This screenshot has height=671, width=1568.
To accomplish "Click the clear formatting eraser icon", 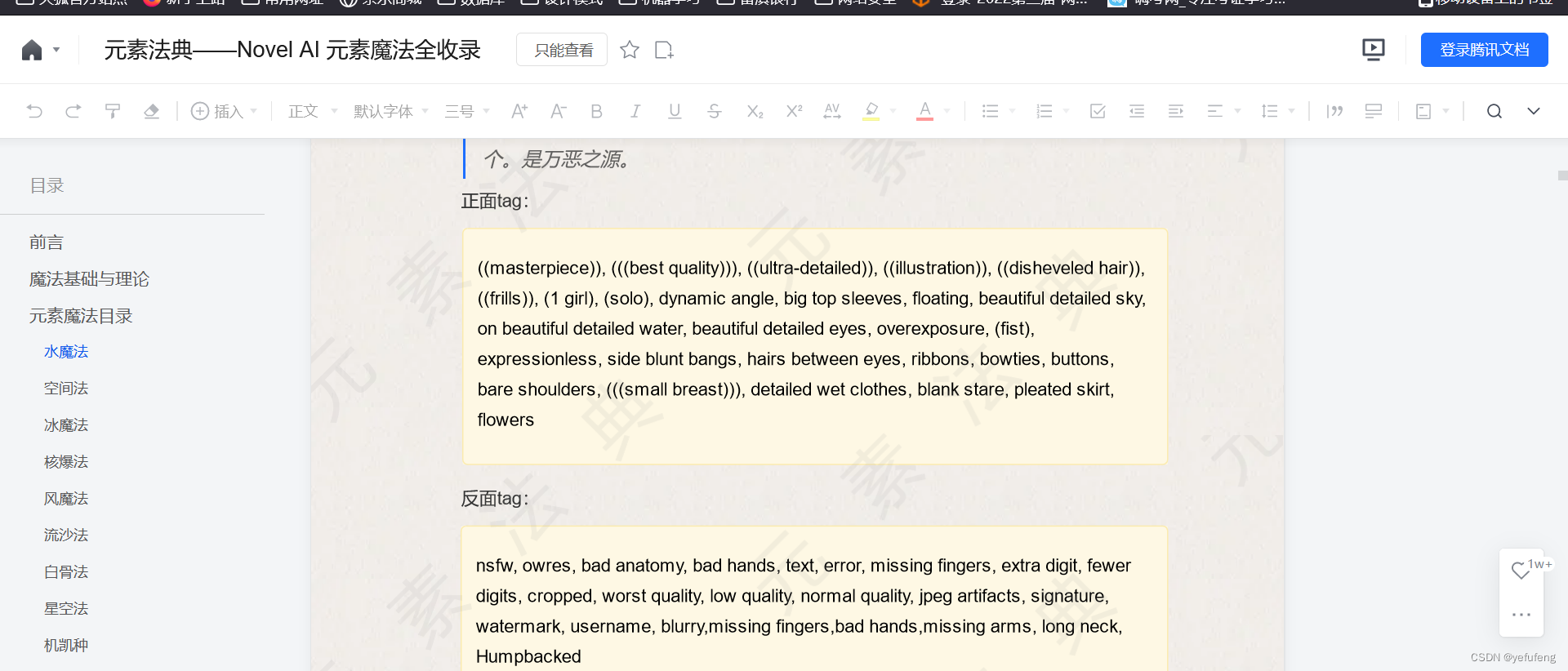I will point(151,111).
